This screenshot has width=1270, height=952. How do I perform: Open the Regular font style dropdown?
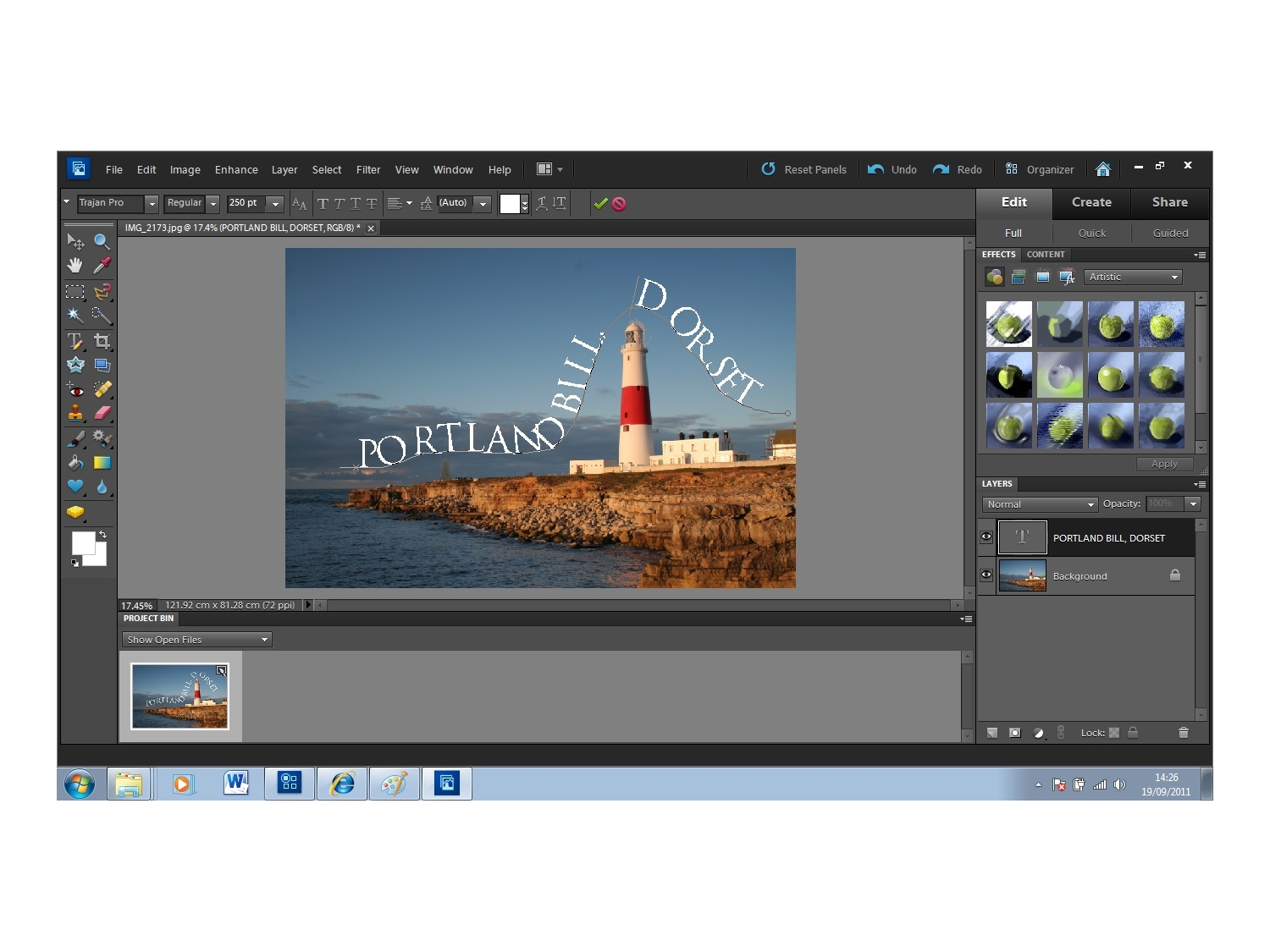click(x=213, y=204)
